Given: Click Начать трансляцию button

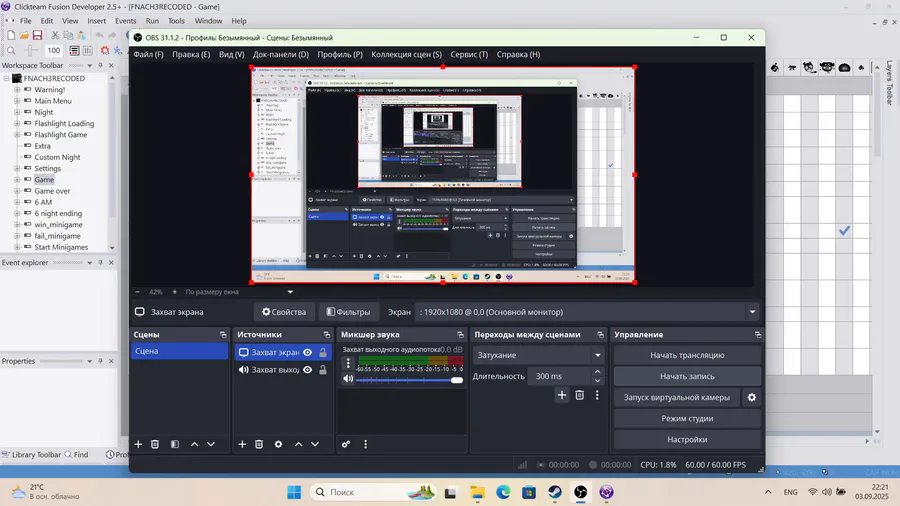Looking at the screenshot, I should (x=687, y=355).
